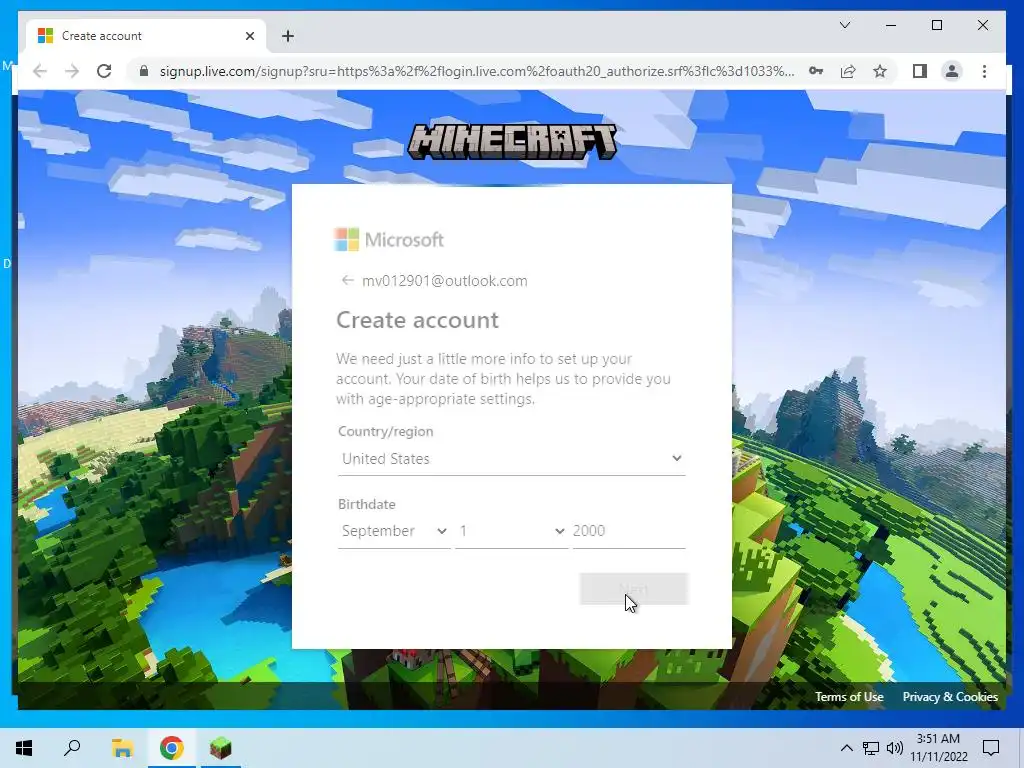The height and width of the screenshot is (768, 1024).
Task: Open network status tray icon
Action: point(871,748)
